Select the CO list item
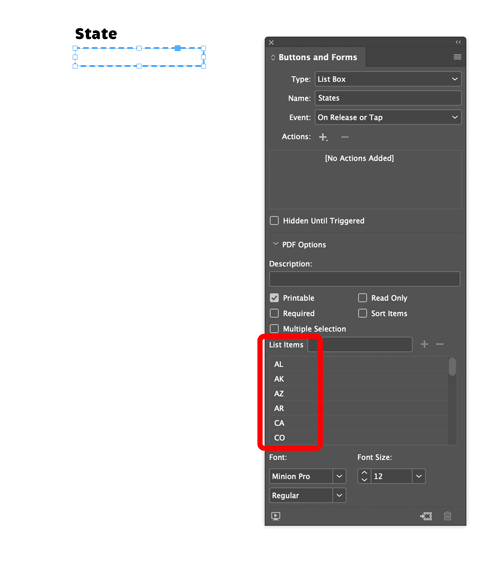This screenshot has height=562, width=500. [x=358, y=438]
